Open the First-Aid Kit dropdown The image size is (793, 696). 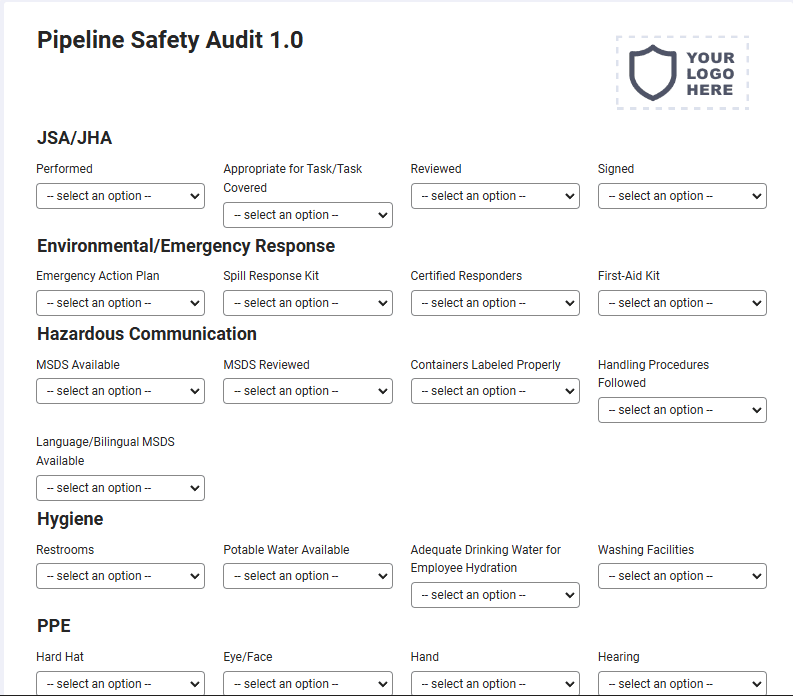(682, 303)
